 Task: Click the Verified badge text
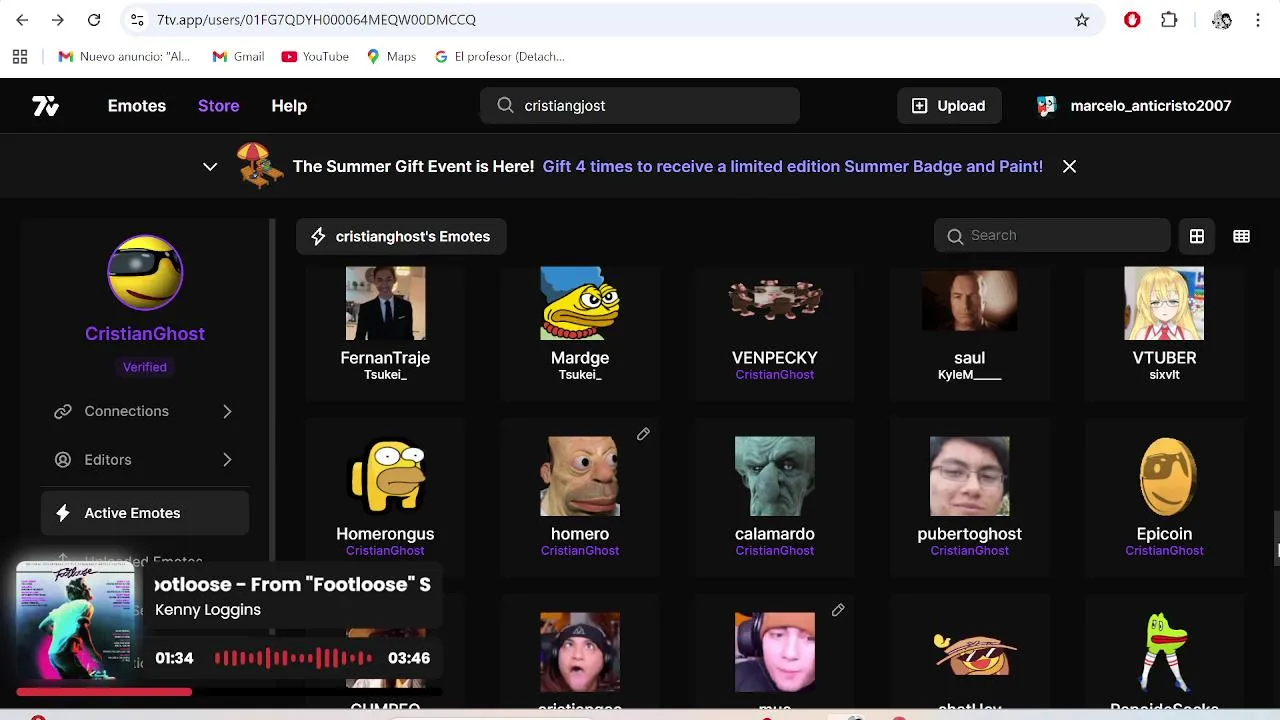pyautogui.click(x=145, y=367)
